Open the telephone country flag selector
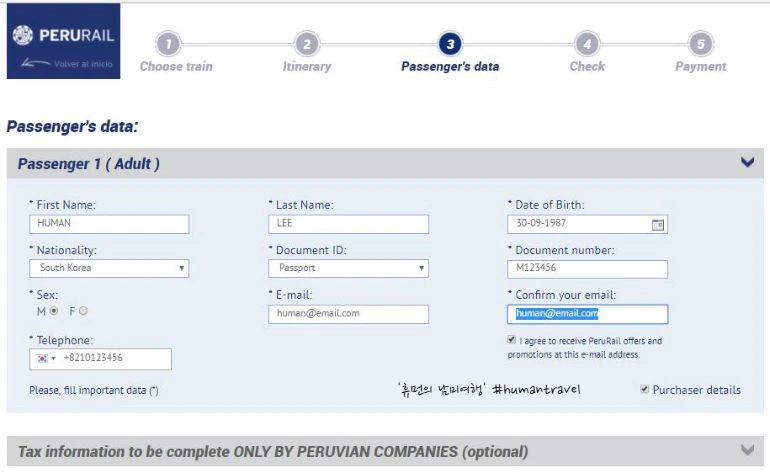This screenshot has width=770, height=473. point(46,359)
